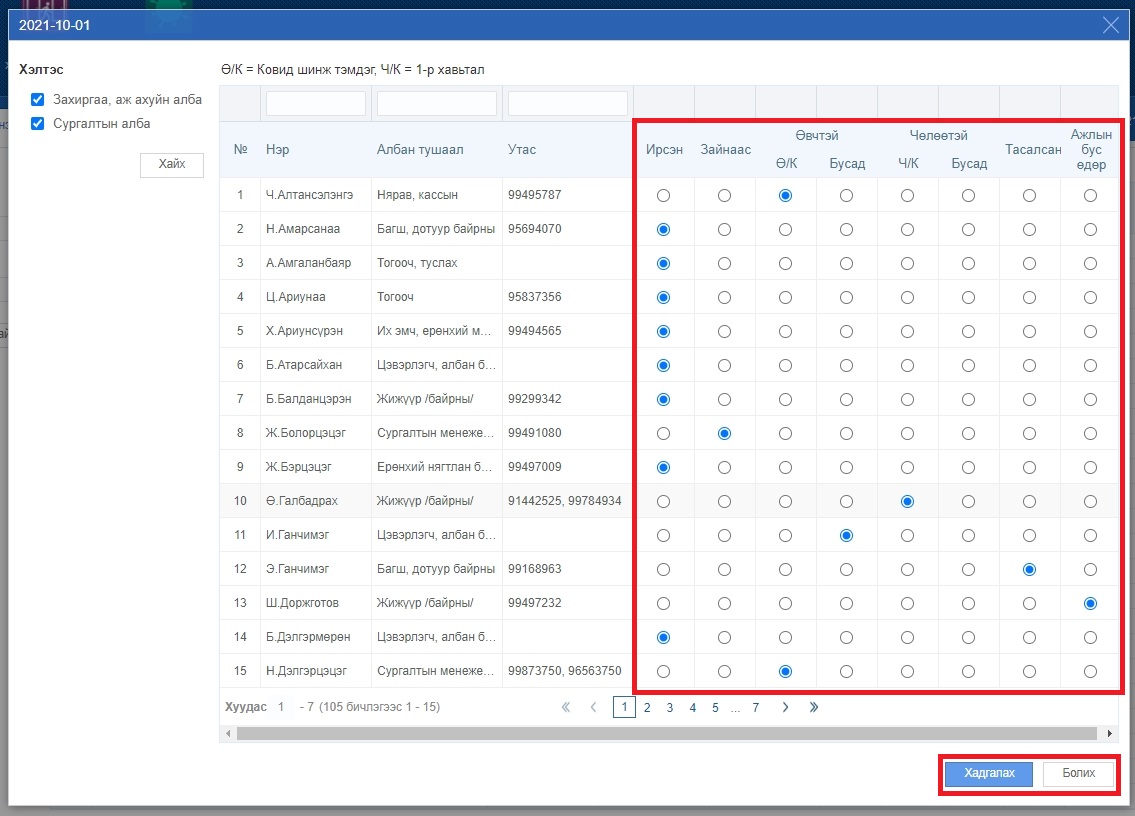The image size is (1135, 816).
Task: Jump to last page using double-right chevron
Action: click(814, 707)
